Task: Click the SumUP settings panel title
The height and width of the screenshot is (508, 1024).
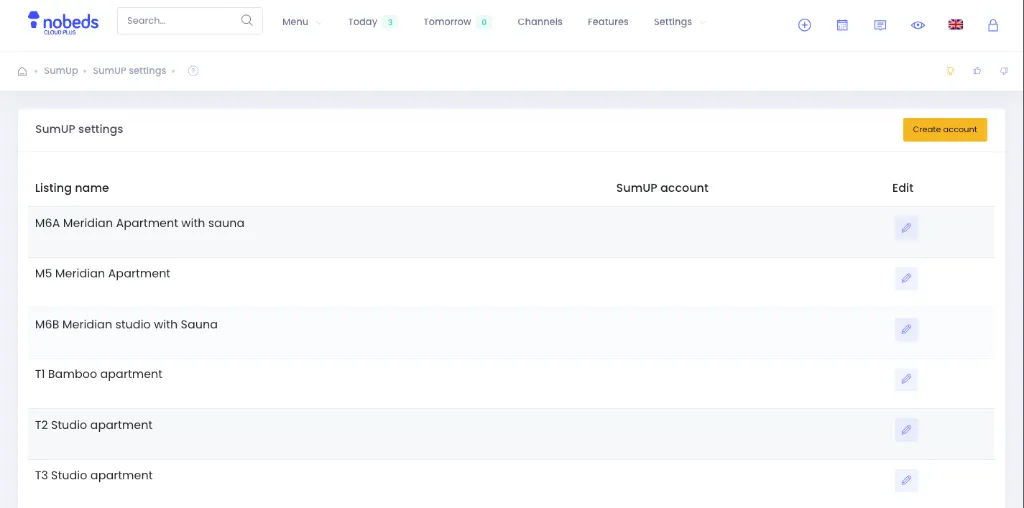Action: click(x=79, y=129)
